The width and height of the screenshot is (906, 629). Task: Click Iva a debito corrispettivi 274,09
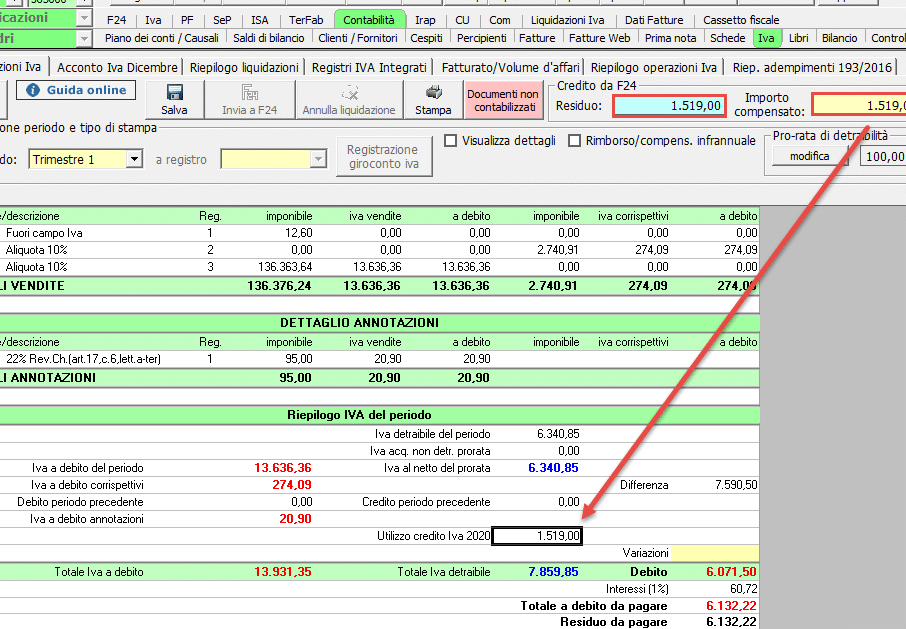pyautogui.click(x=292, y=485)
